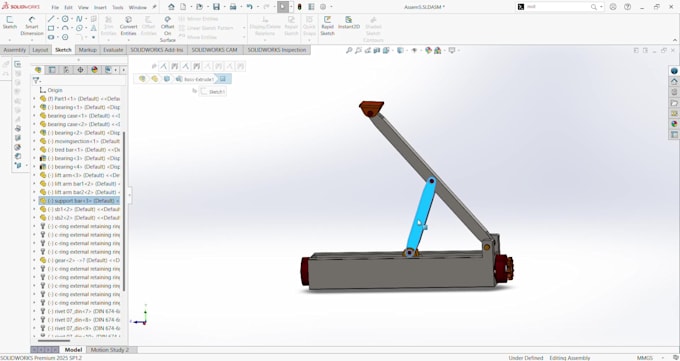Click Zoom to Area in heads-up toolbar
680x361 pixels.
click(x=358, y=50)
